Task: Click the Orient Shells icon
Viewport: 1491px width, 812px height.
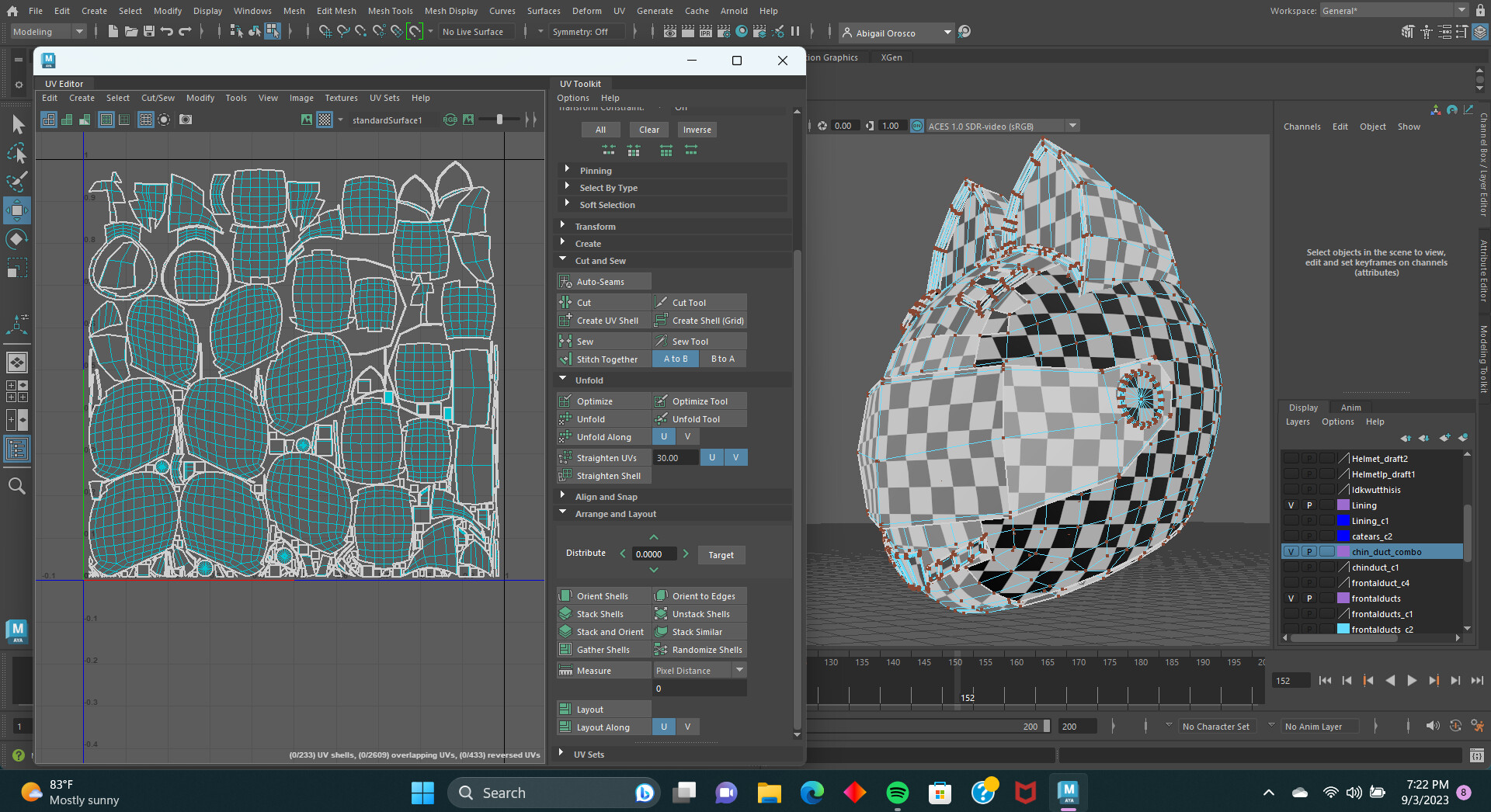Action: pos(565,596)
